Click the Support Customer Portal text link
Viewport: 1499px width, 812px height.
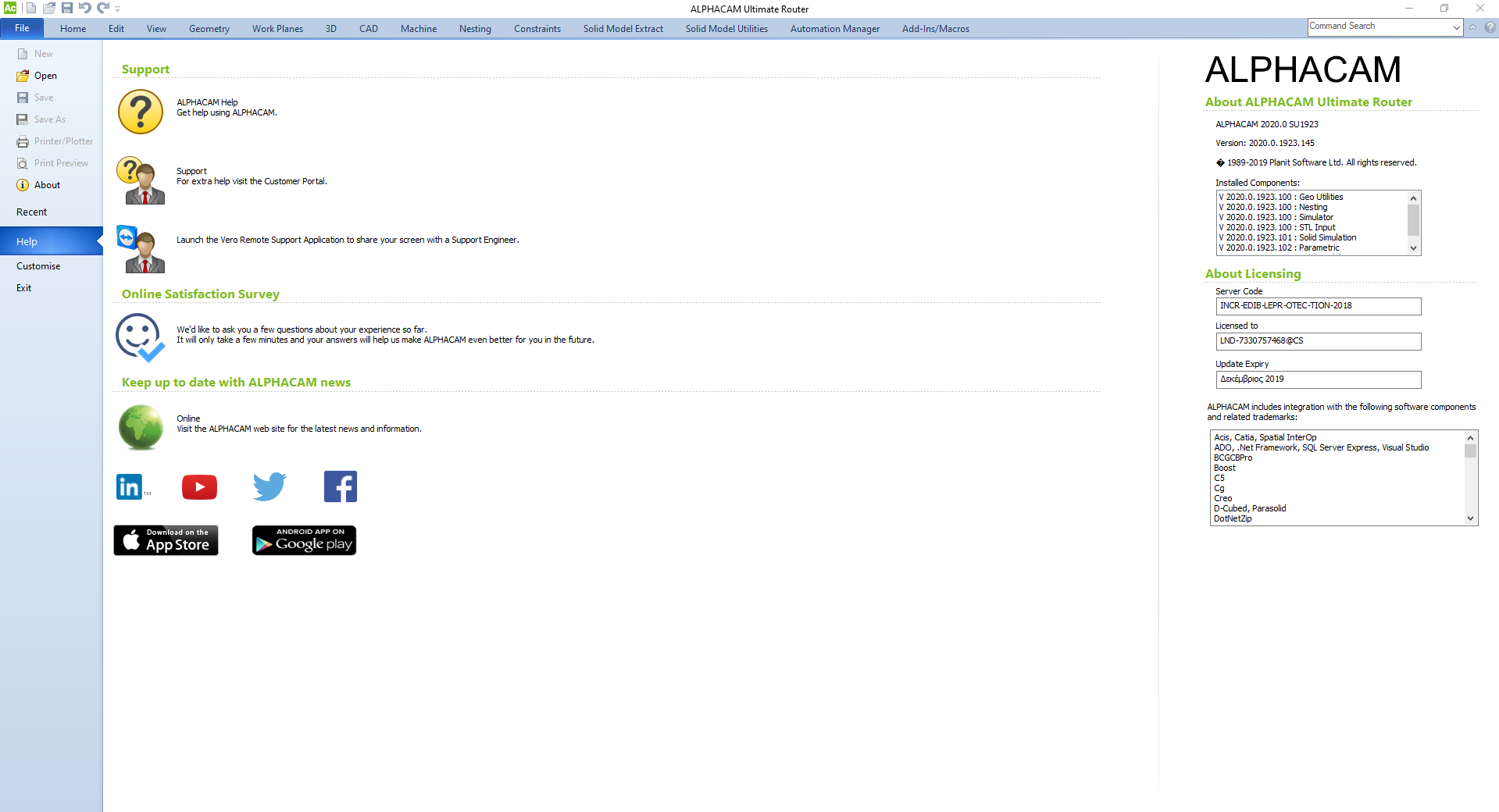[x=252, y=176]
